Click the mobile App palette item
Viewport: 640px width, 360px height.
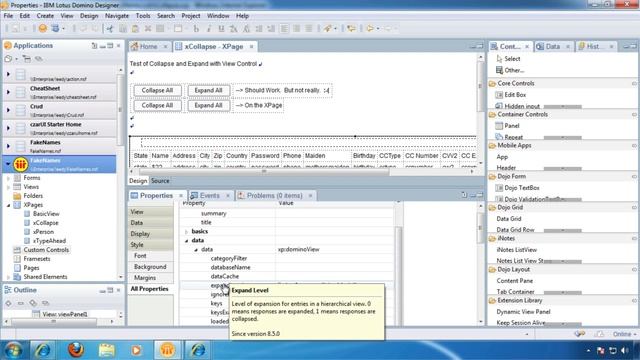(502, 157)
